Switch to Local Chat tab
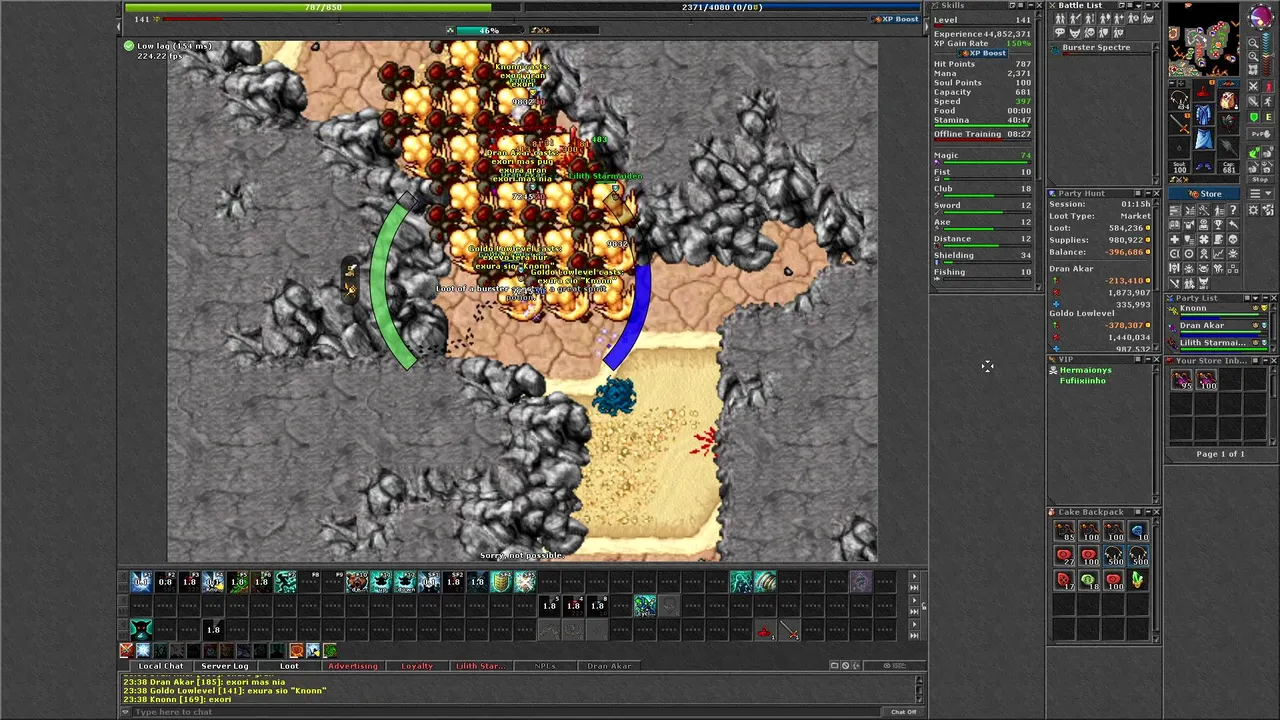Viewport: 1280px width, 720px height. click(162, 666)
